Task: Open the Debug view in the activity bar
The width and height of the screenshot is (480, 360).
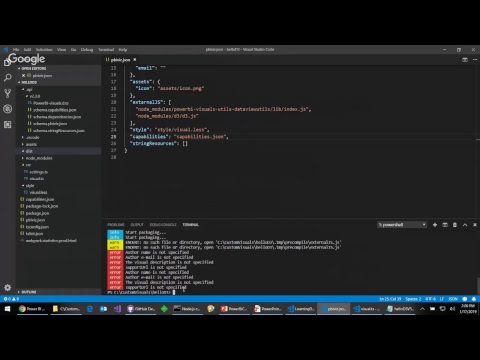Action: [7, 109]
